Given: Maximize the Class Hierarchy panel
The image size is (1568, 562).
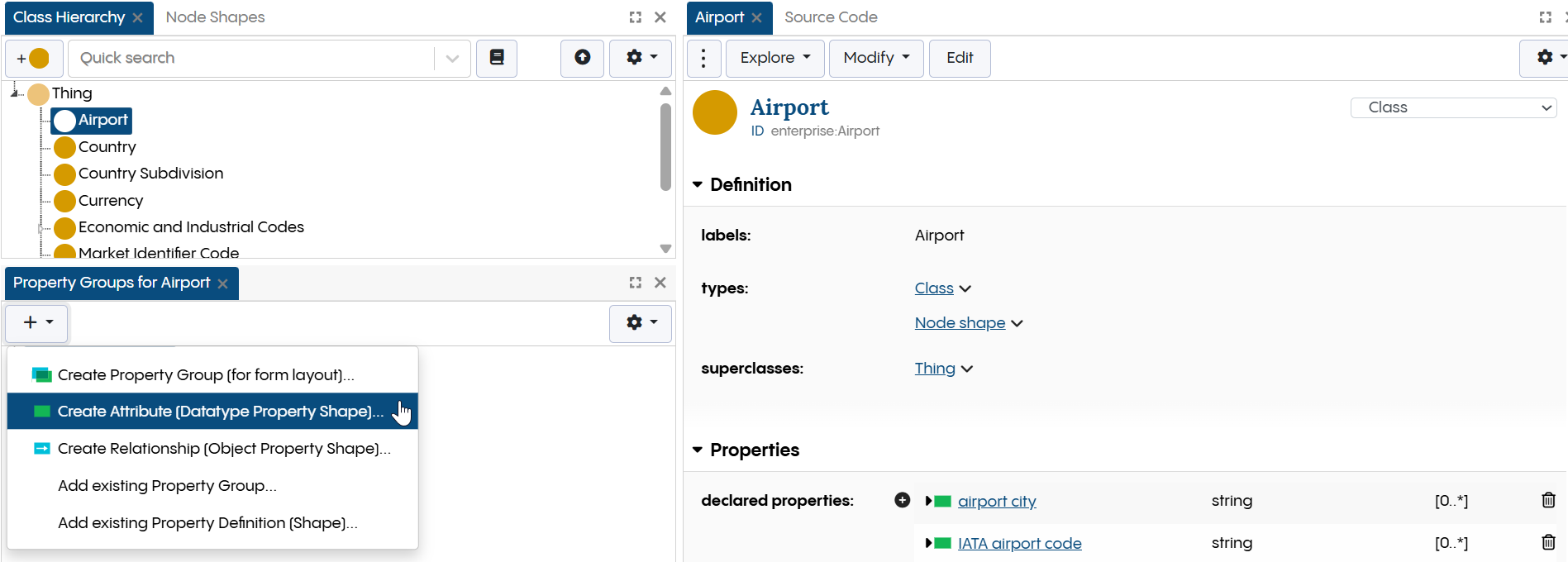Looking at the screenshot, I should pos(635,17).
